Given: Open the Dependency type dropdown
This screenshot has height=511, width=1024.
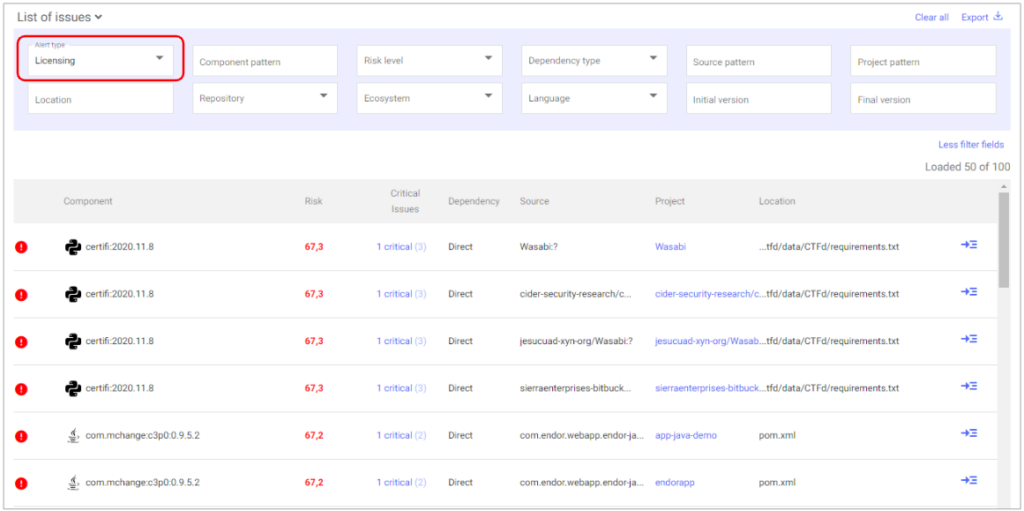Looking at the screenshot, I should click(x=594, y=61).
